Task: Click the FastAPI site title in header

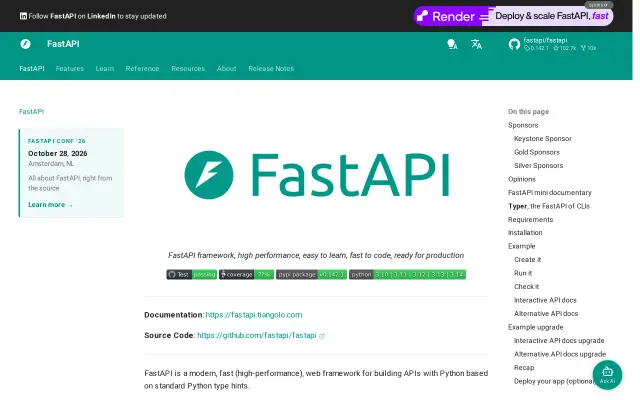Action: pyautogui.click(x=63, y=44)
